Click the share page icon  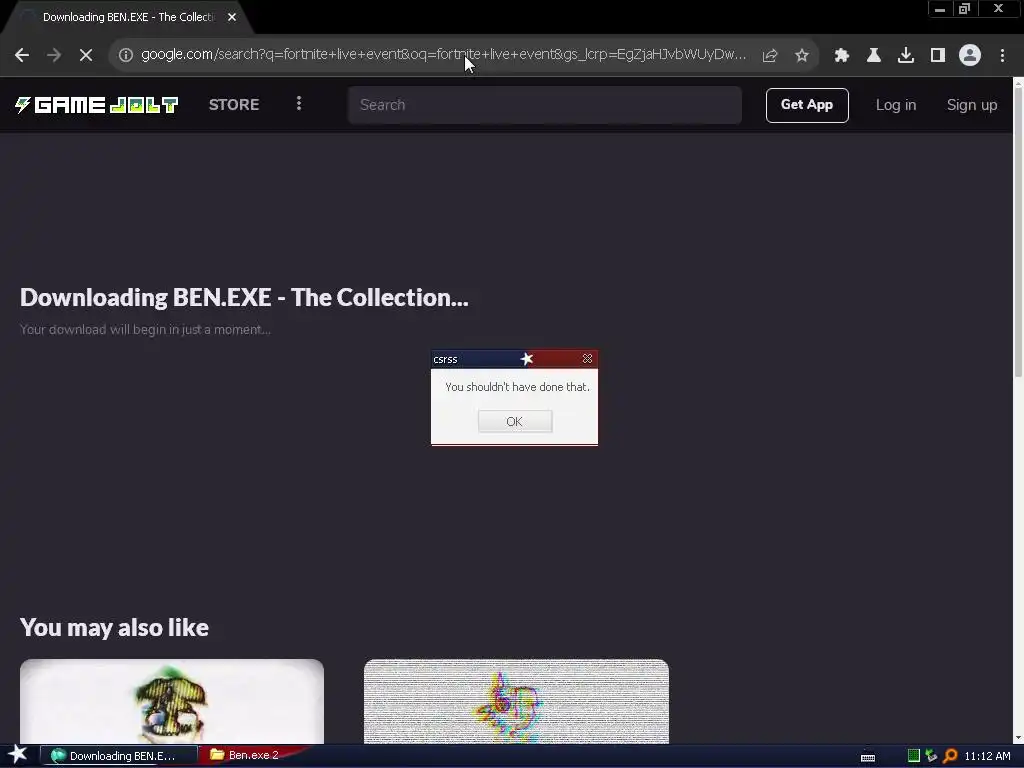pyautogui.click(x=770, y=56)
